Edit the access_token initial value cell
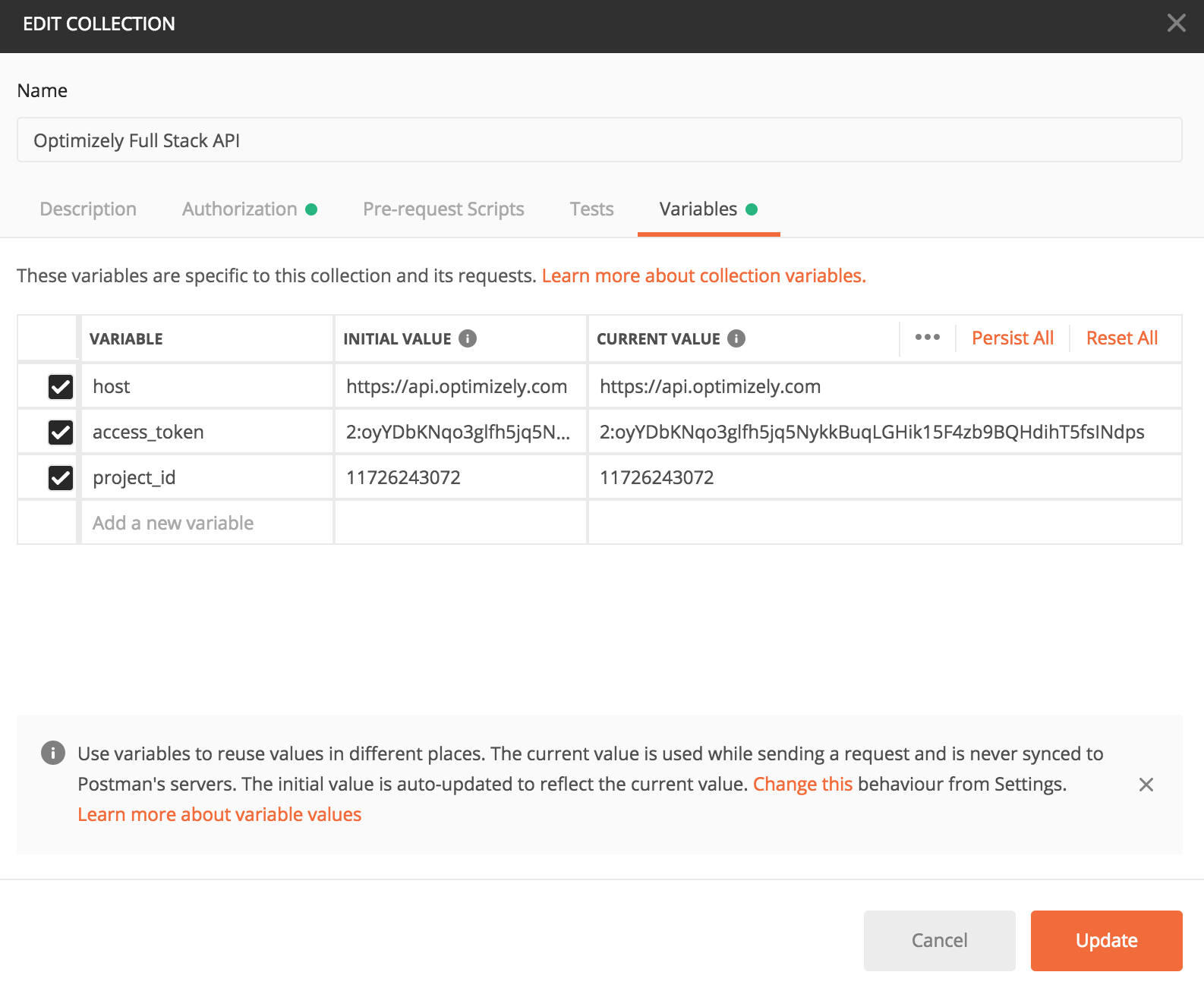 [x=461, y=432]
